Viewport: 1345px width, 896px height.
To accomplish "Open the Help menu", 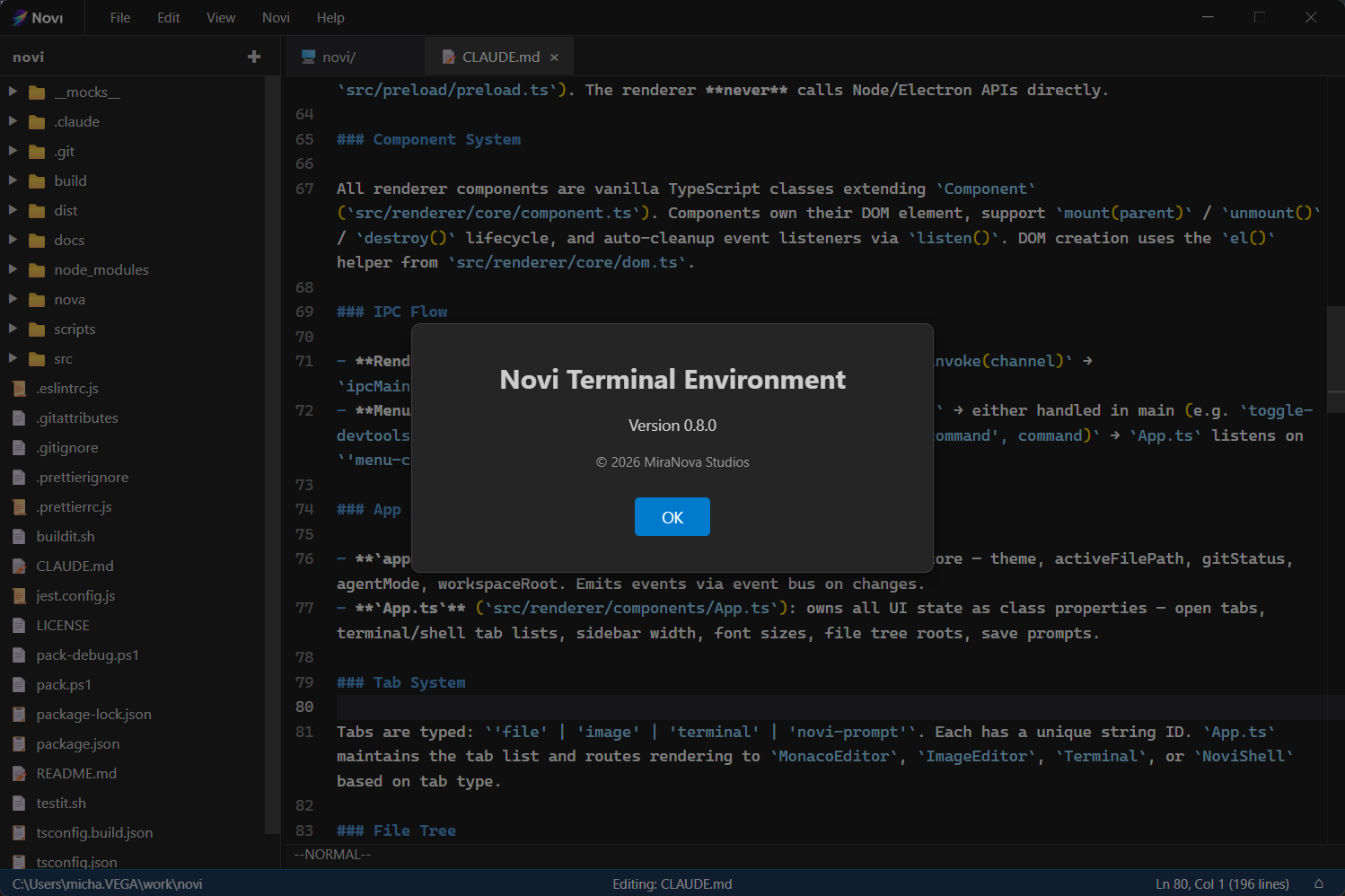I will pos(330,18).
